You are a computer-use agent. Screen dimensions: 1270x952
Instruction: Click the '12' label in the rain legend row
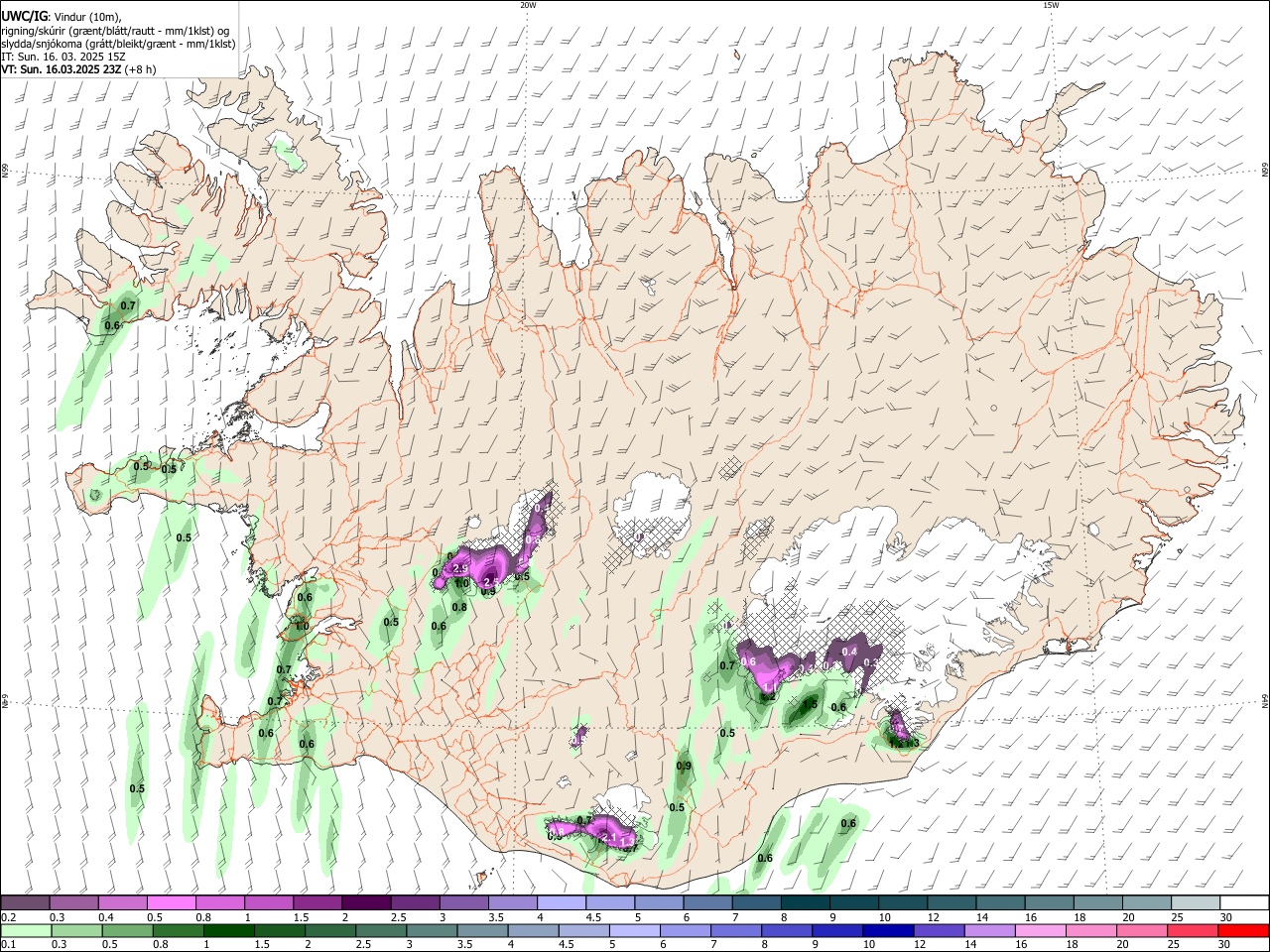920,945
